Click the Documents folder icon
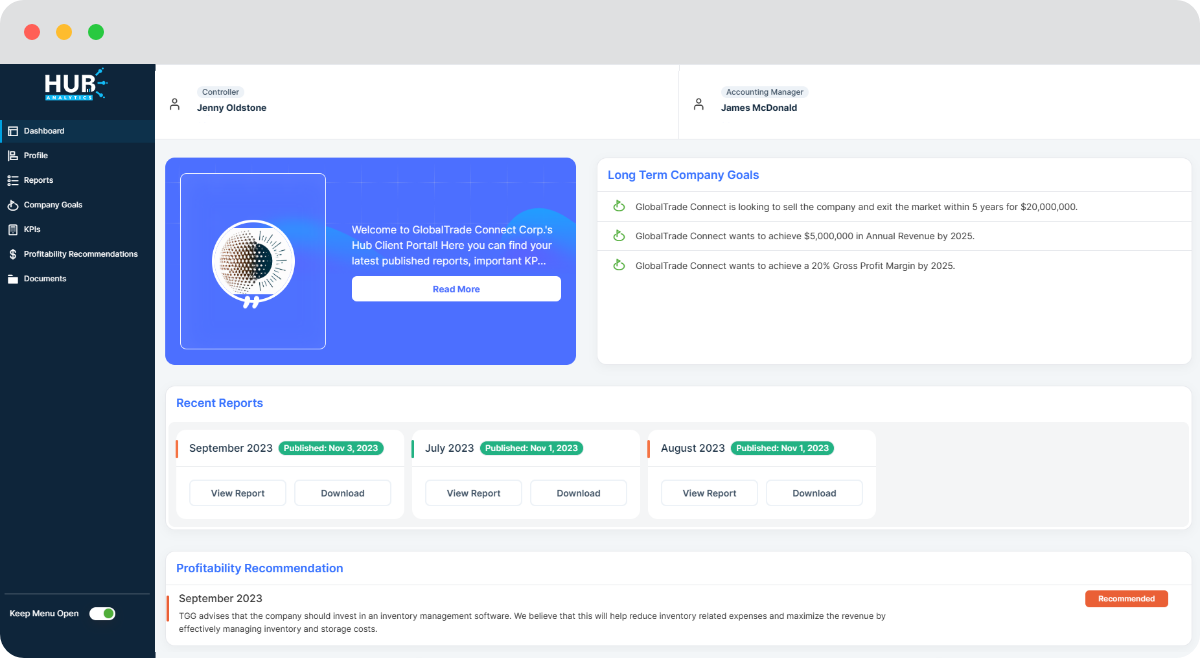The width and height of the screenshot is (1200, 658). (12, 279)
